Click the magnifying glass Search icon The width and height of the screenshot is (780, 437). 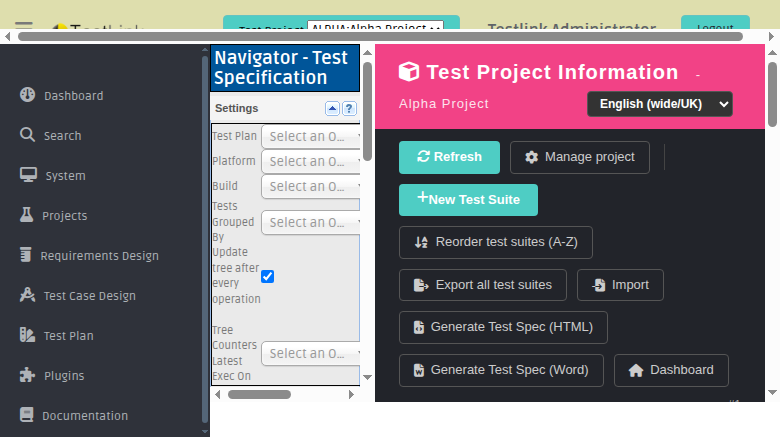coord(27,134)
